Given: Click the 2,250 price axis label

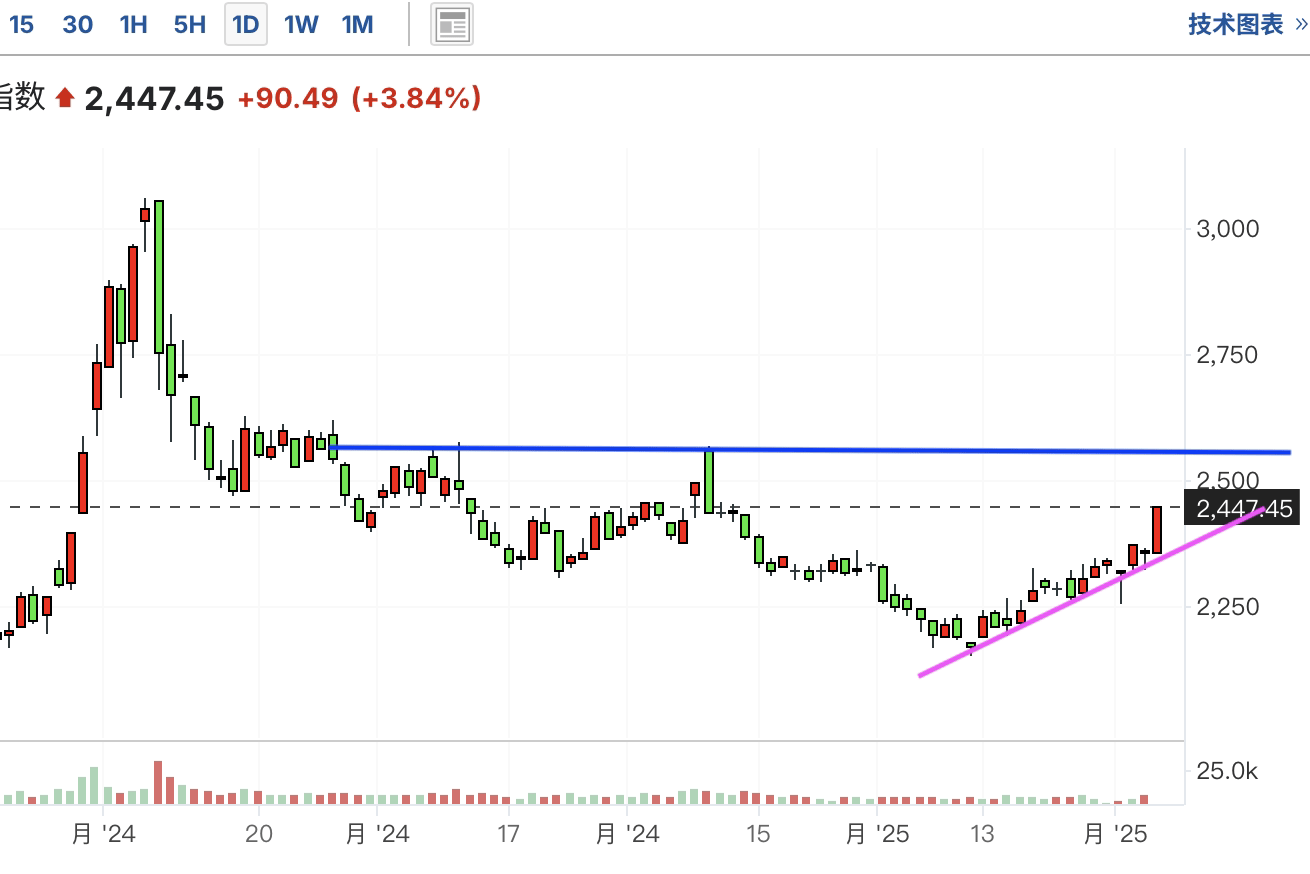Looking at the screenshot, I should click(x=1228, y=607).
